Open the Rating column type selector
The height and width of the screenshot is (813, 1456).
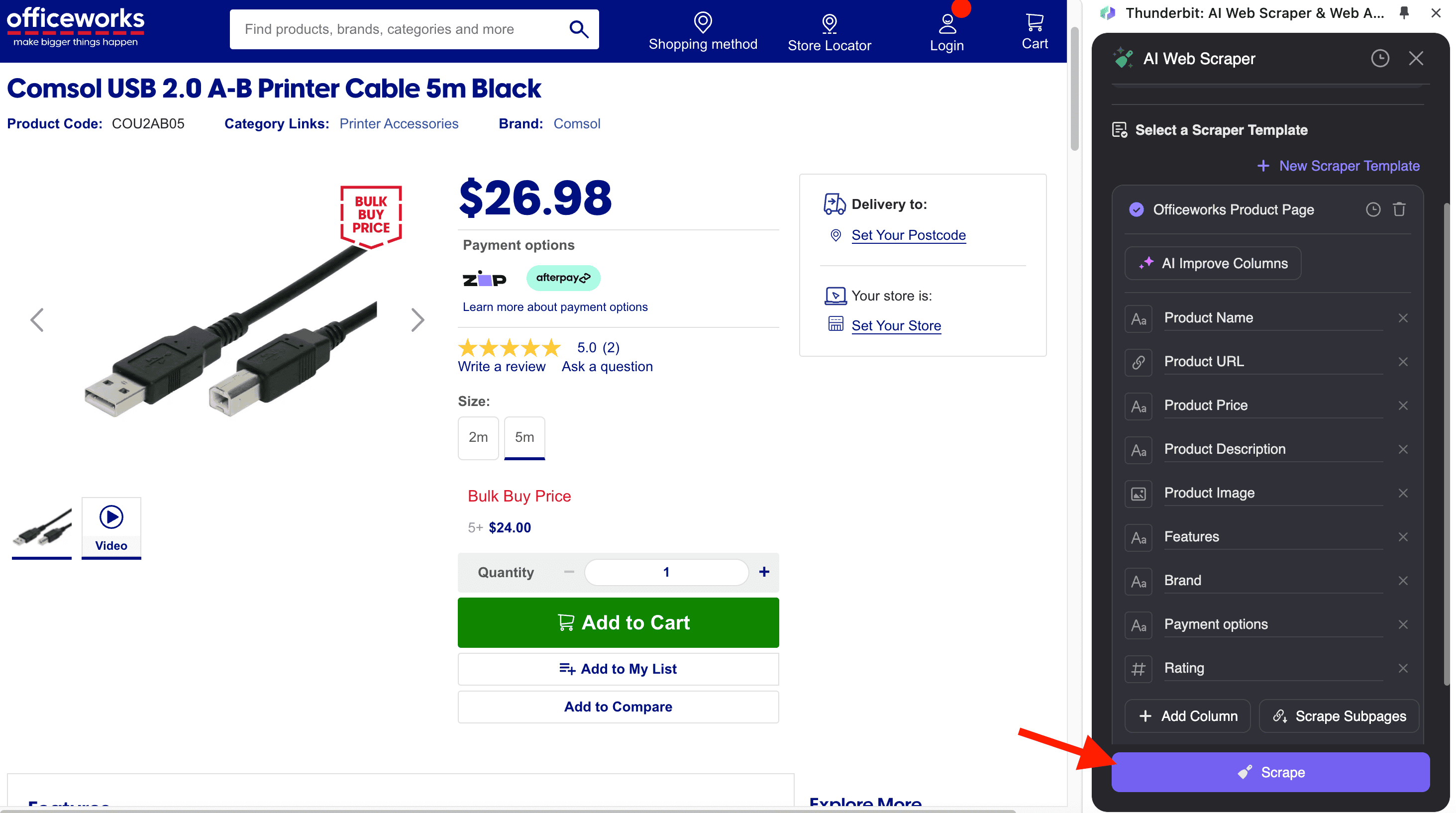click(1139, 668)
